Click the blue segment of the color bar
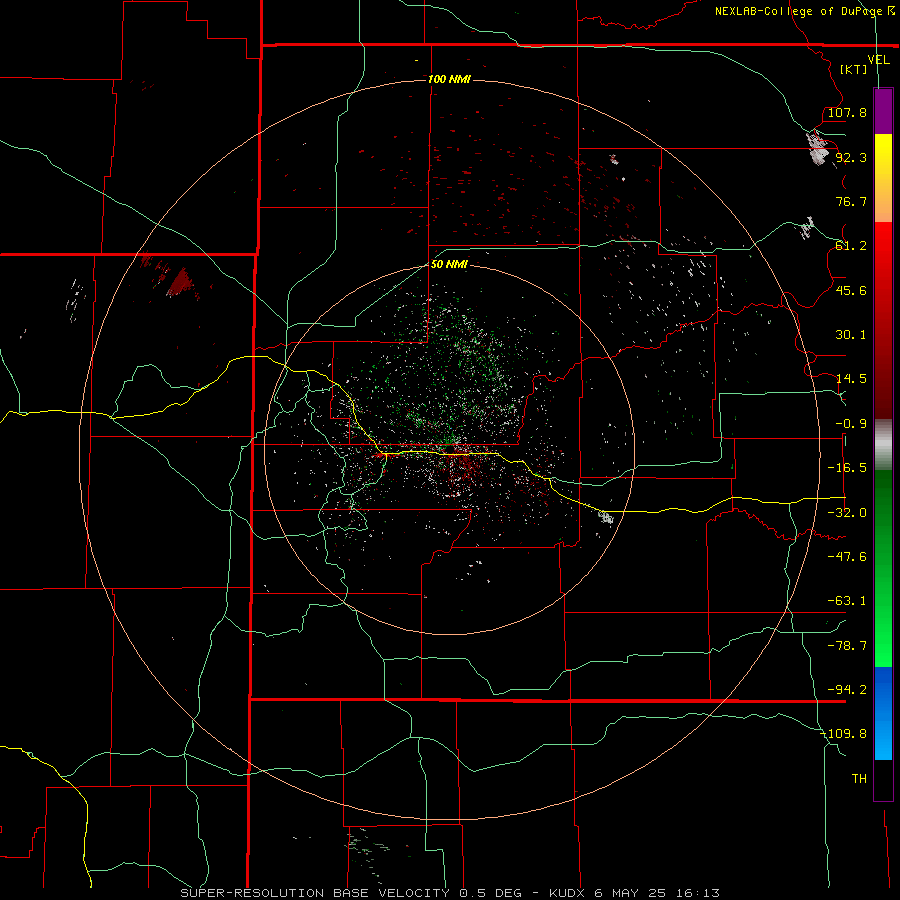 (883, 713)
